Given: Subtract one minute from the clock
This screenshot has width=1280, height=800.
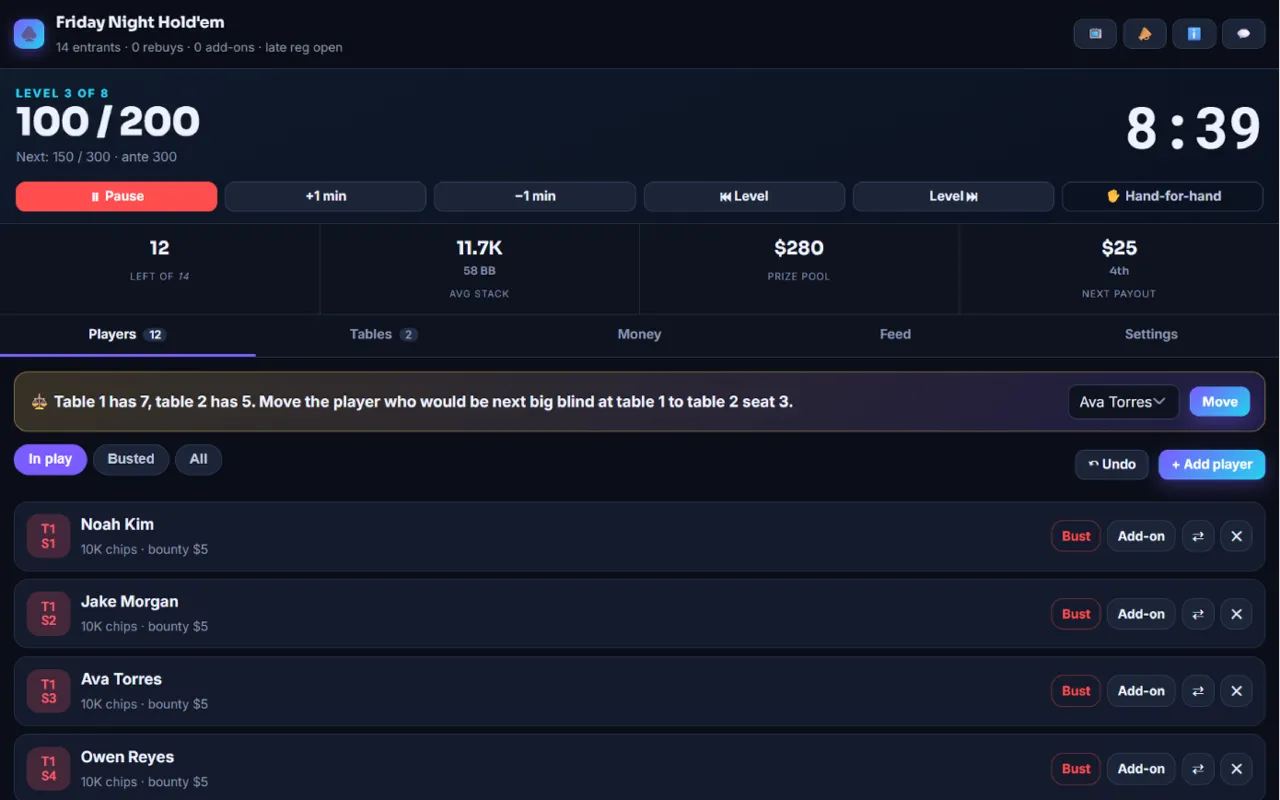Looking at the screenshot, I should [x=535, y=196].
